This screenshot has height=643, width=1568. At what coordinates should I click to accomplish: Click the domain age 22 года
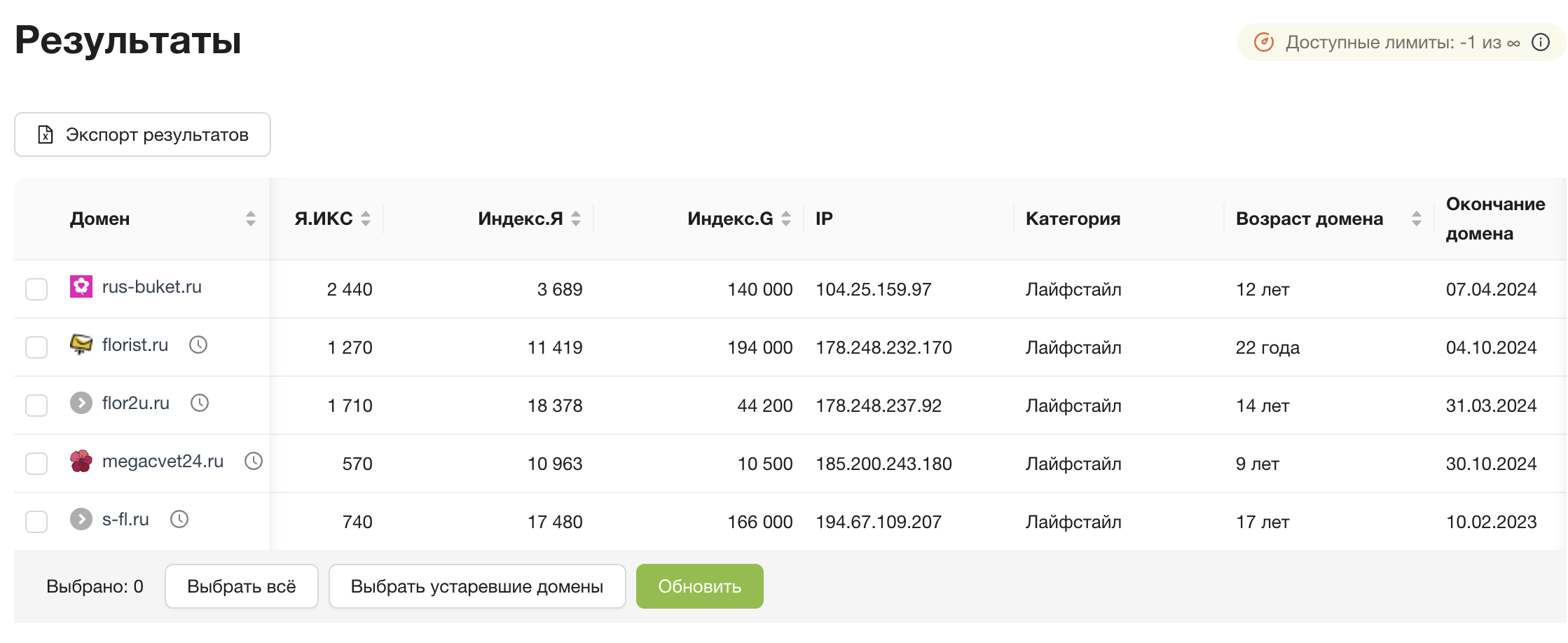(x=1268, y=347)
